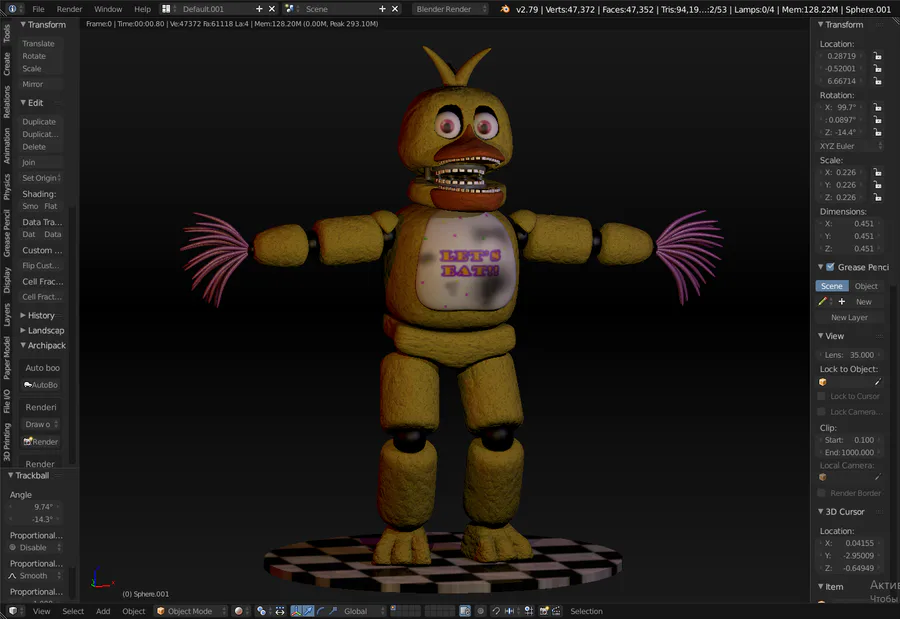Toggle lock on Rotation Z -14.4°
Image resolution: width=900 pixels, height=619 pixels.
tap(877, 132)
